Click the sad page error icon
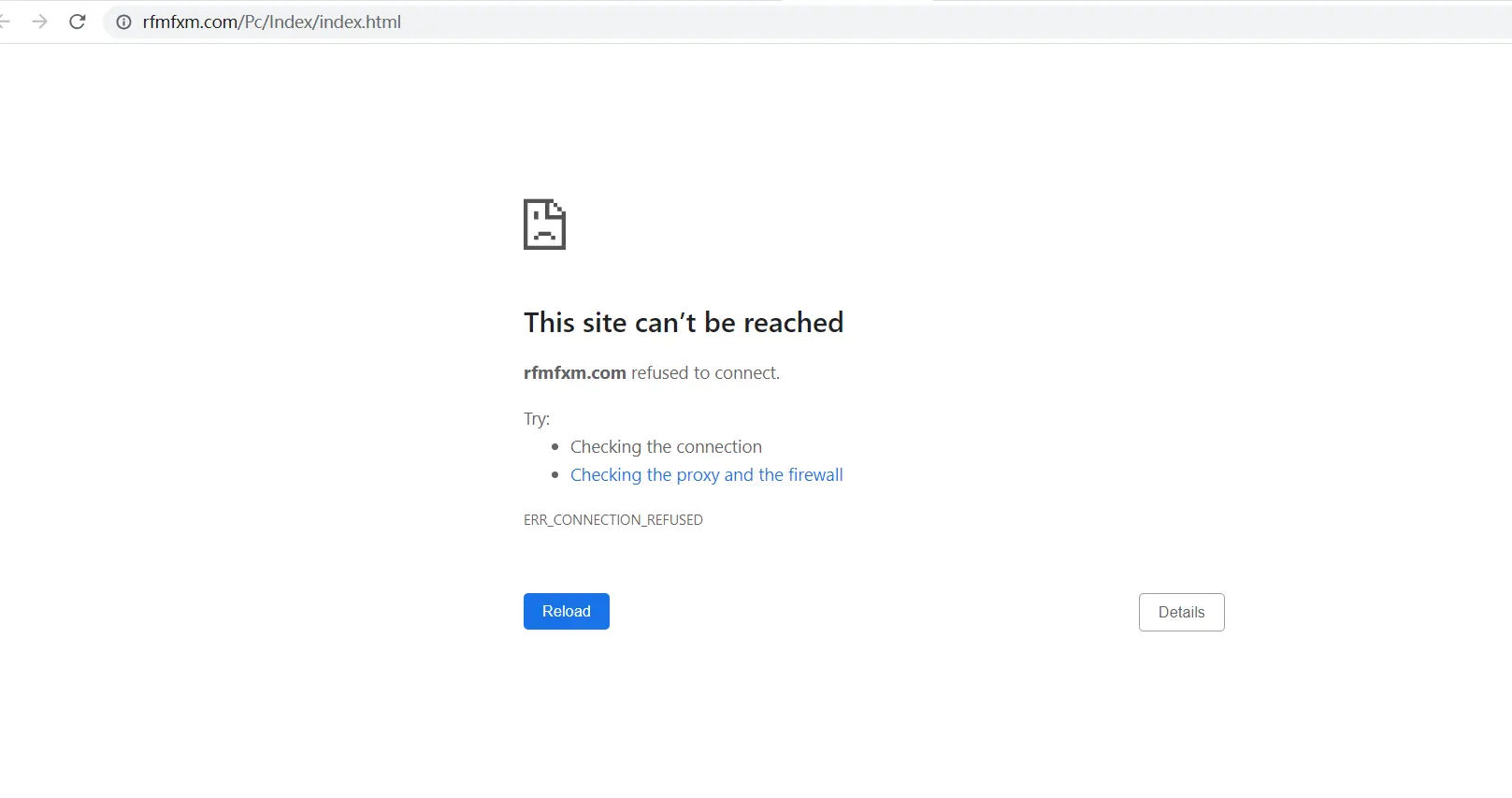 click(544, 225)
